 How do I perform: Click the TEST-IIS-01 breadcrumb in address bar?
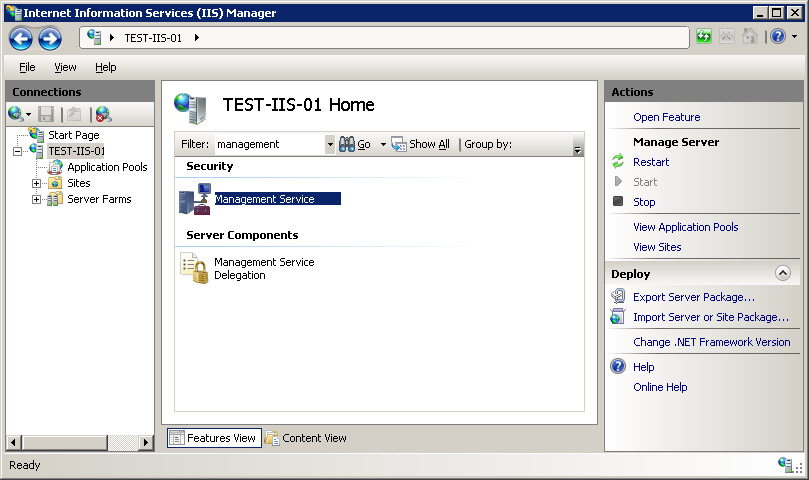(153, 38)
